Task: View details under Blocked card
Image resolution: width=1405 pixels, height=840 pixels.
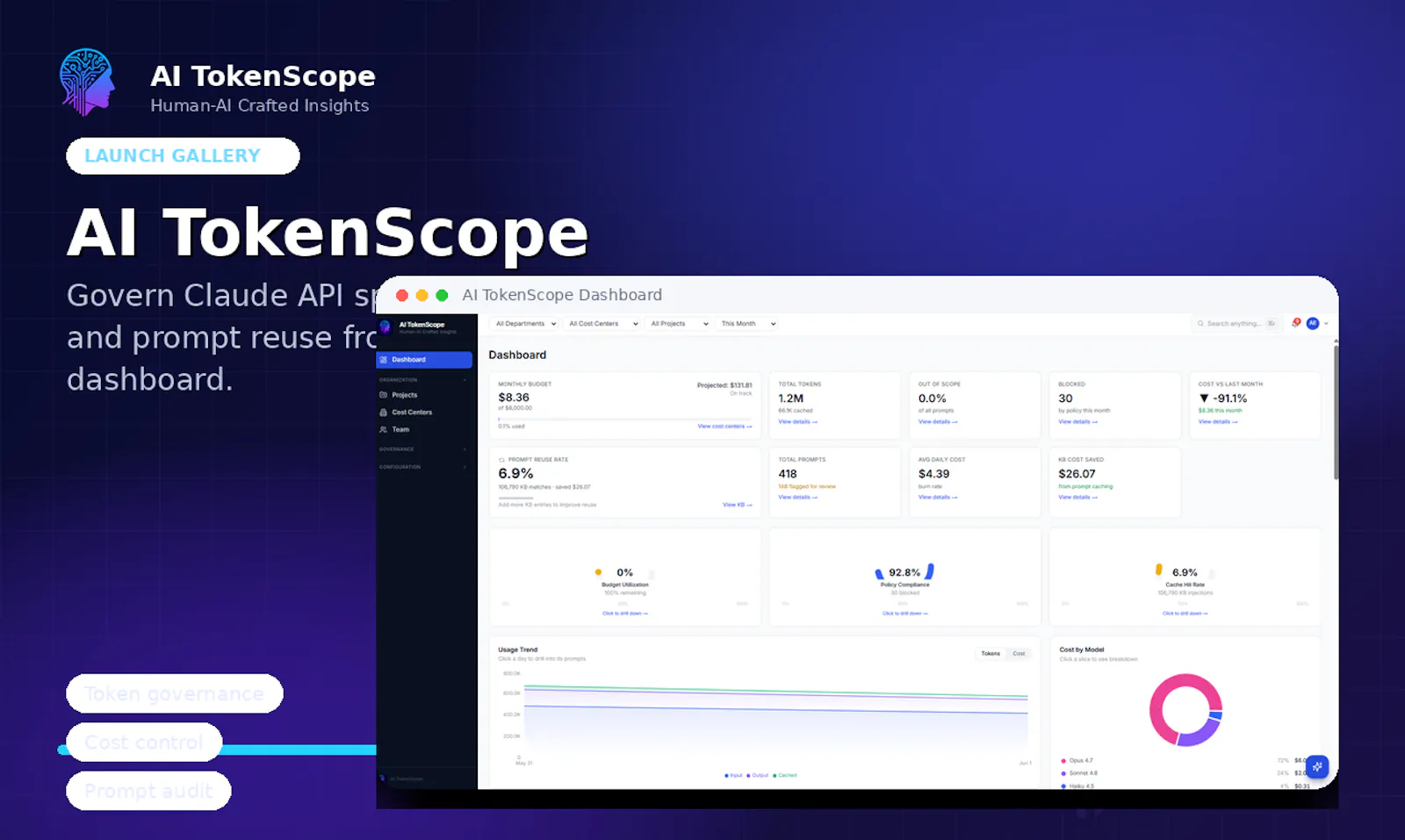Action: pos(1077,422)
